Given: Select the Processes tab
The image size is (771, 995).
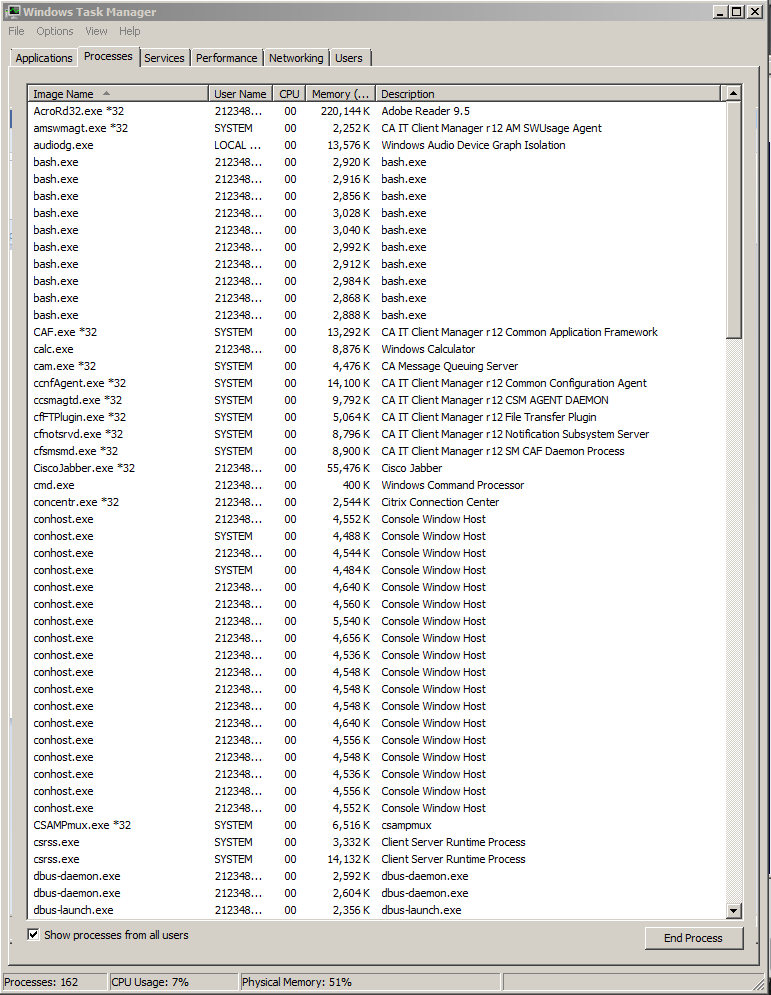Looking at the screenshot, I should (108, 56).
